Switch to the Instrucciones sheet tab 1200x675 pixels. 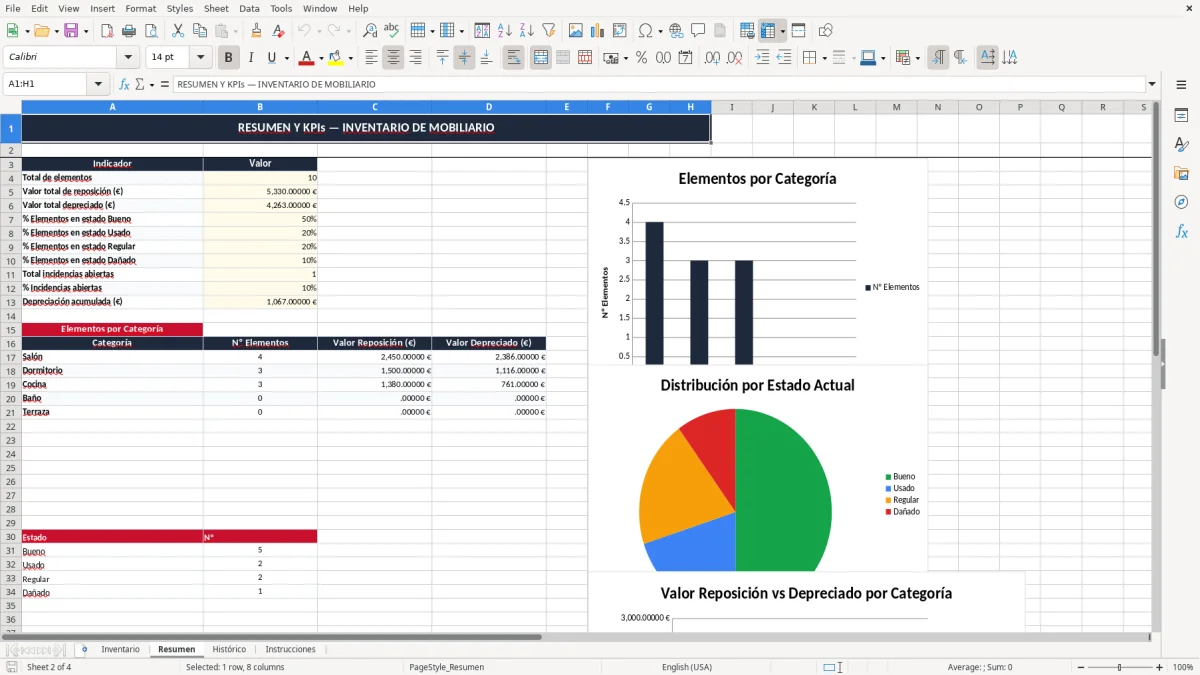point(290,649)
